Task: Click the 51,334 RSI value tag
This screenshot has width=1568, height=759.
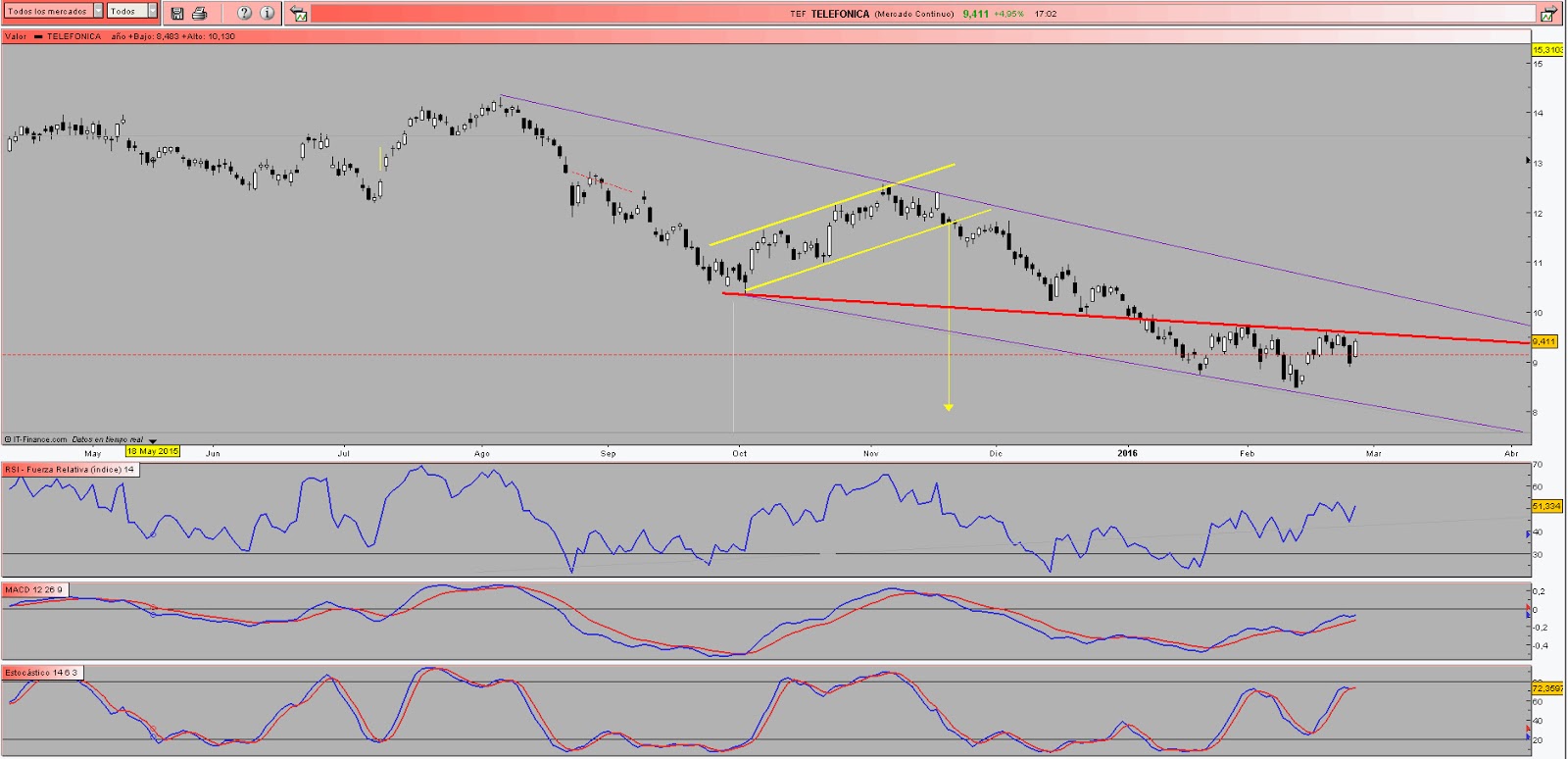Action: pos(1546,506)
